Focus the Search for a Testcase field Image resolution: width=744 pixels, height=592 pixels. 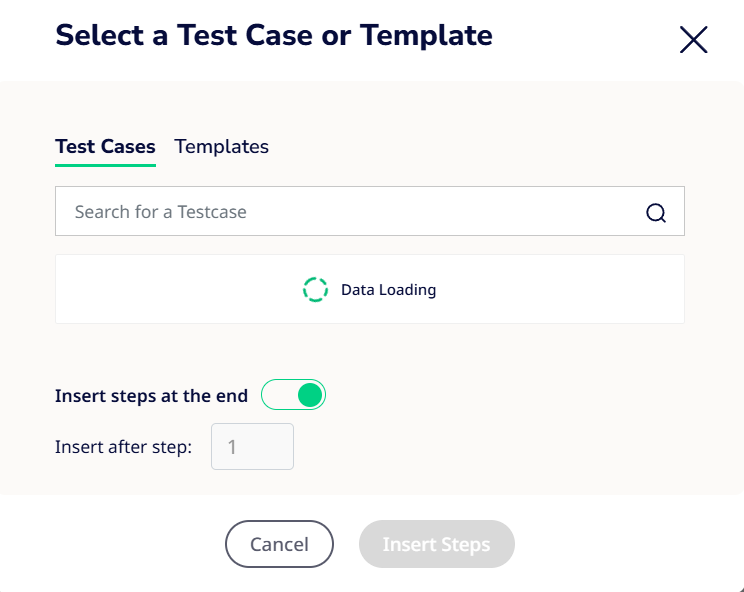click(x=350, y=212)
